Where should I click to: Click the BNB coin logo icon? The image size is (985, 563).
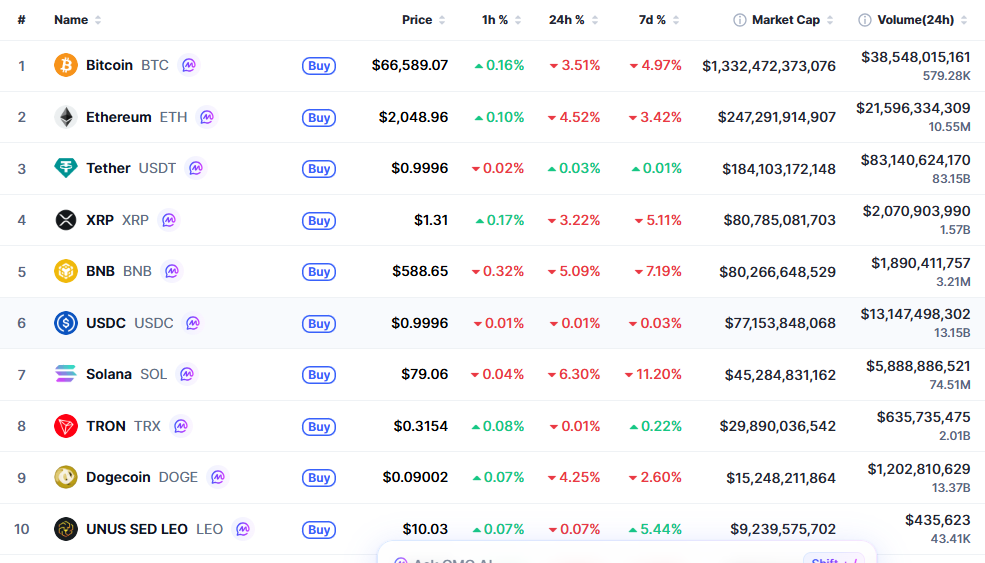point(65,271)
